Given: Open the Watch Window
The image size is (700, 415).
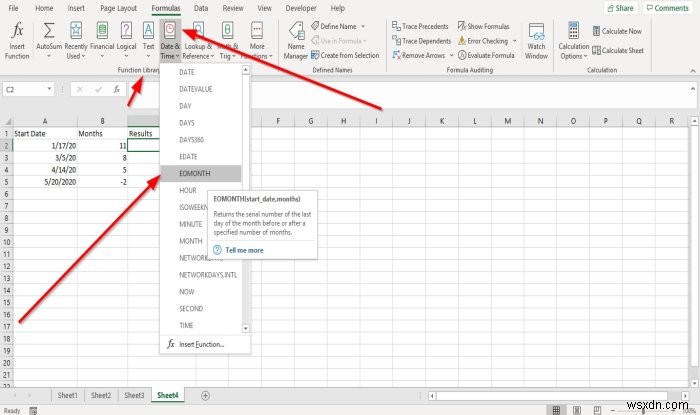Looking at the screenshot, I should point(536,40).
